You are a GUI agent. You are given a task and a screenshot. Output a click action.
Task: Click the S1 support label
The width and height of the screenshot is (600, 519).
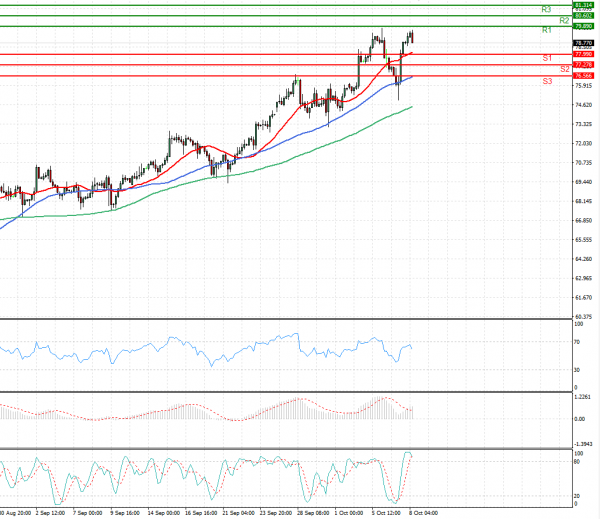[547, 58]
